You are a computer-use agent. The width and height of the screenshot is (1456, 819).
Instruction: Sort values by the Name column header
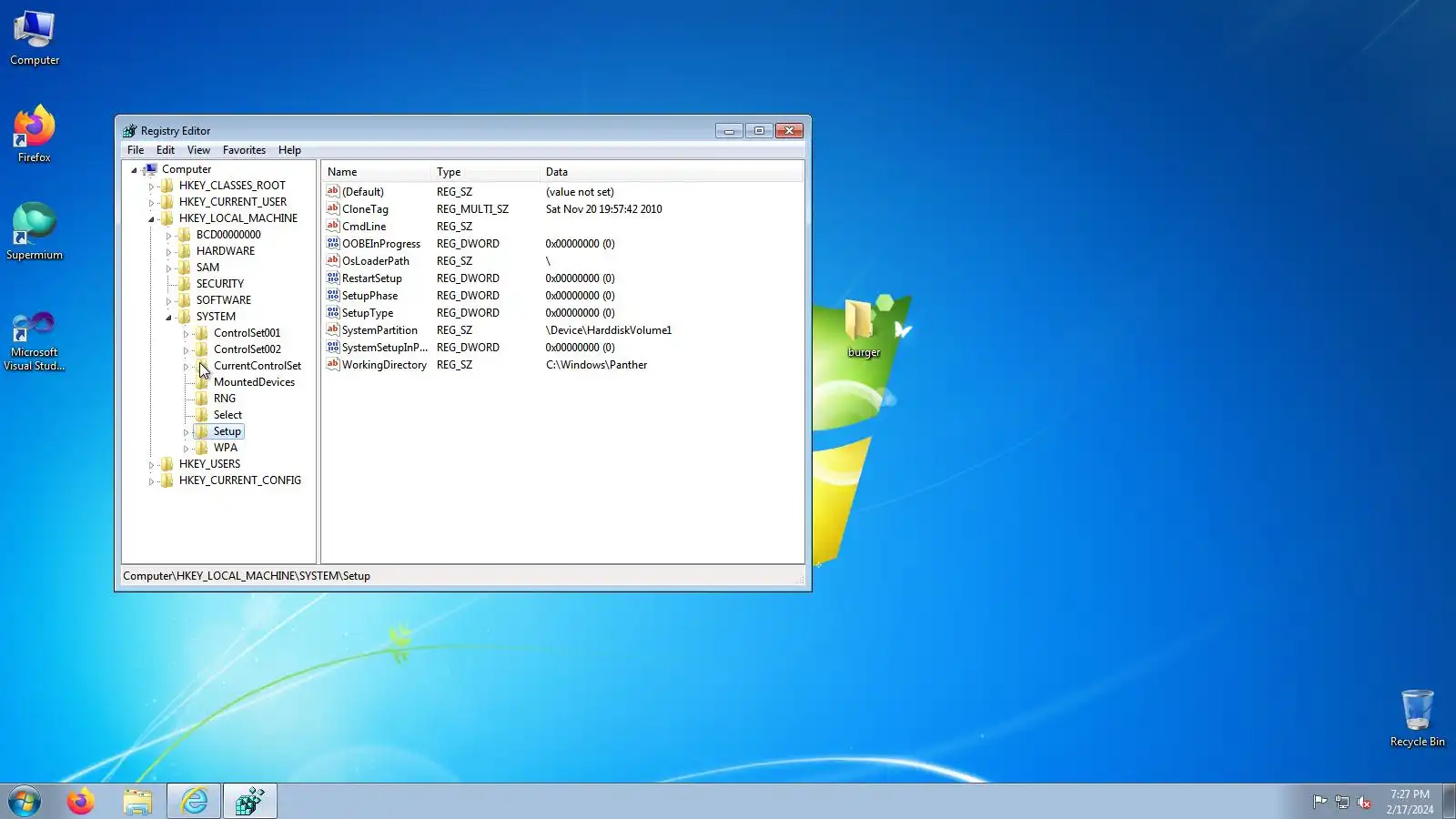tap(376, 172)
